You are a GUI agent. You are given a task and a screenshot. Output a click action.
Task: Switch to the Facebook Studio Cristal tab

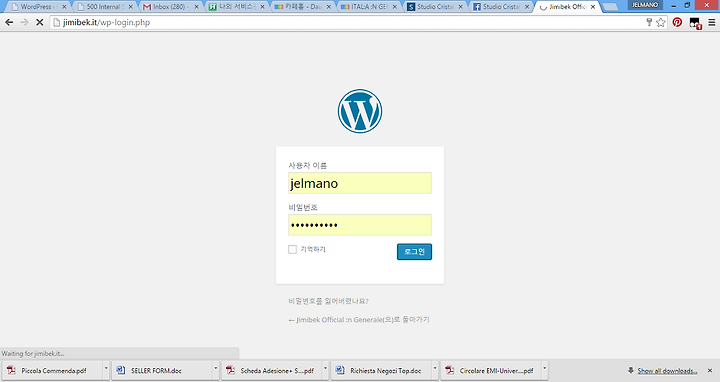pyautogui.click(x=501, y=7)
